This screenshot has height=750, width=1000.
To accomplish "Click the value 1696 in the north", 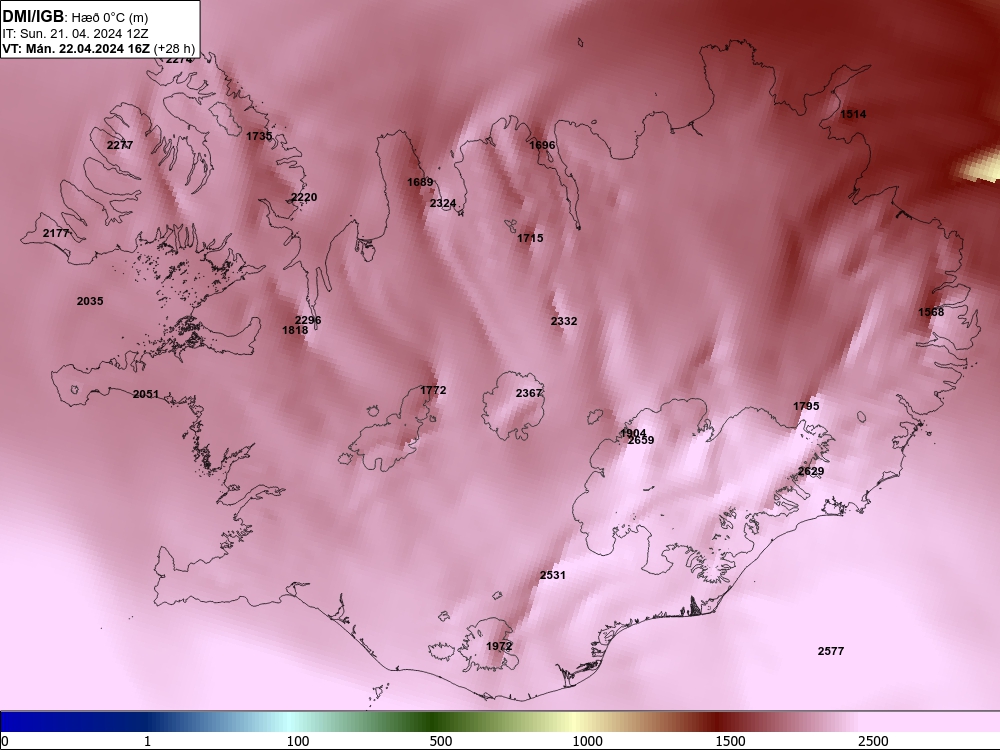I will click(542, 145).
